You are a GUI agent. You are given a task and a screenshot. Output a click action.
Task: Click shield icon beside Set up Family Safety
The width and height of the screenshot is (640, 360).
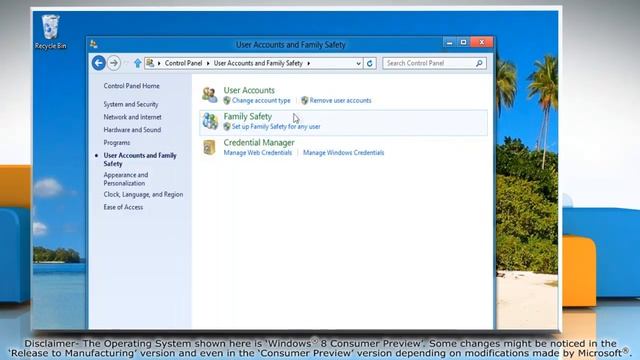click(x=227, y=127)
